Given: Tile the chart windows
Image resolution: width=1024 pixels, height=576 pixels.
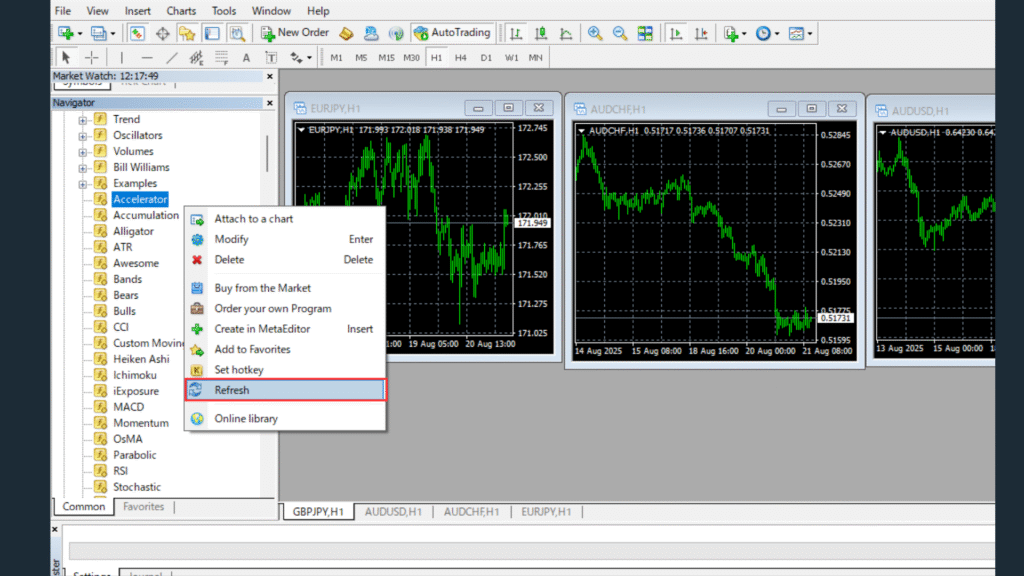Looking at the screenshot, I should tap(645, 33).
